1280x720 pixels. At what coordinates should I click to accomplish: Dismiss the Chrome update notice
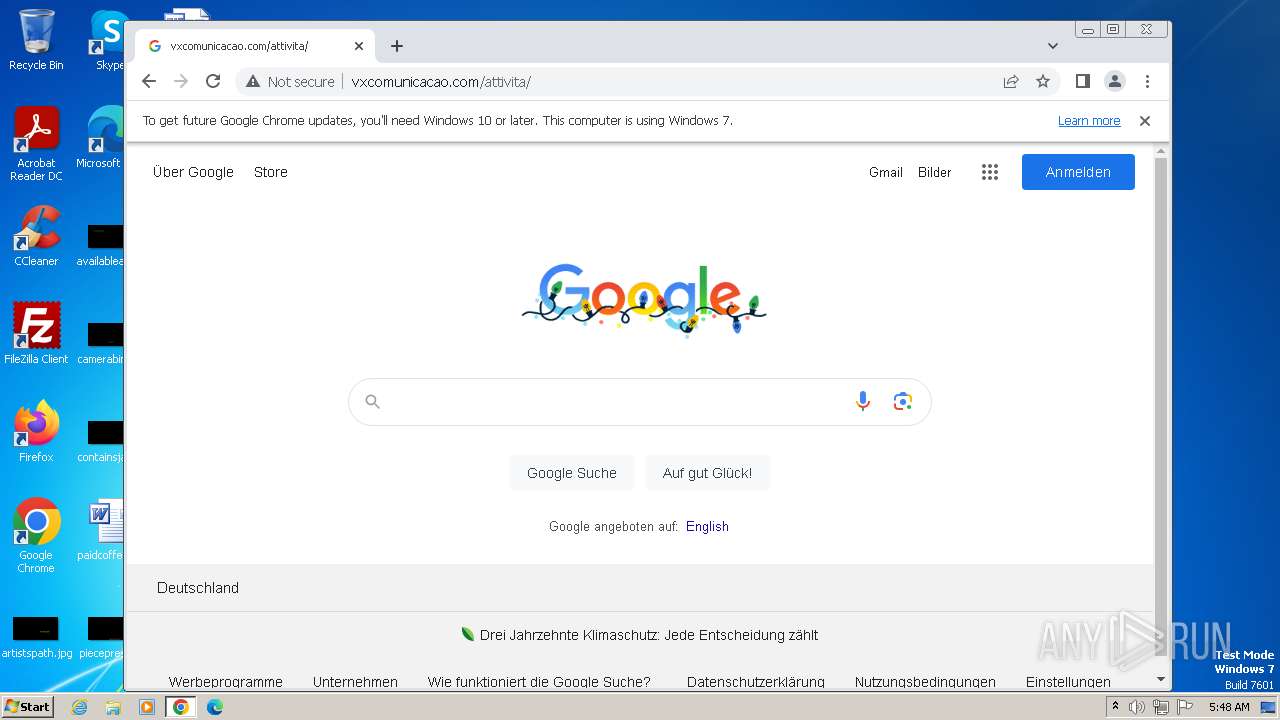point(1145,121)
